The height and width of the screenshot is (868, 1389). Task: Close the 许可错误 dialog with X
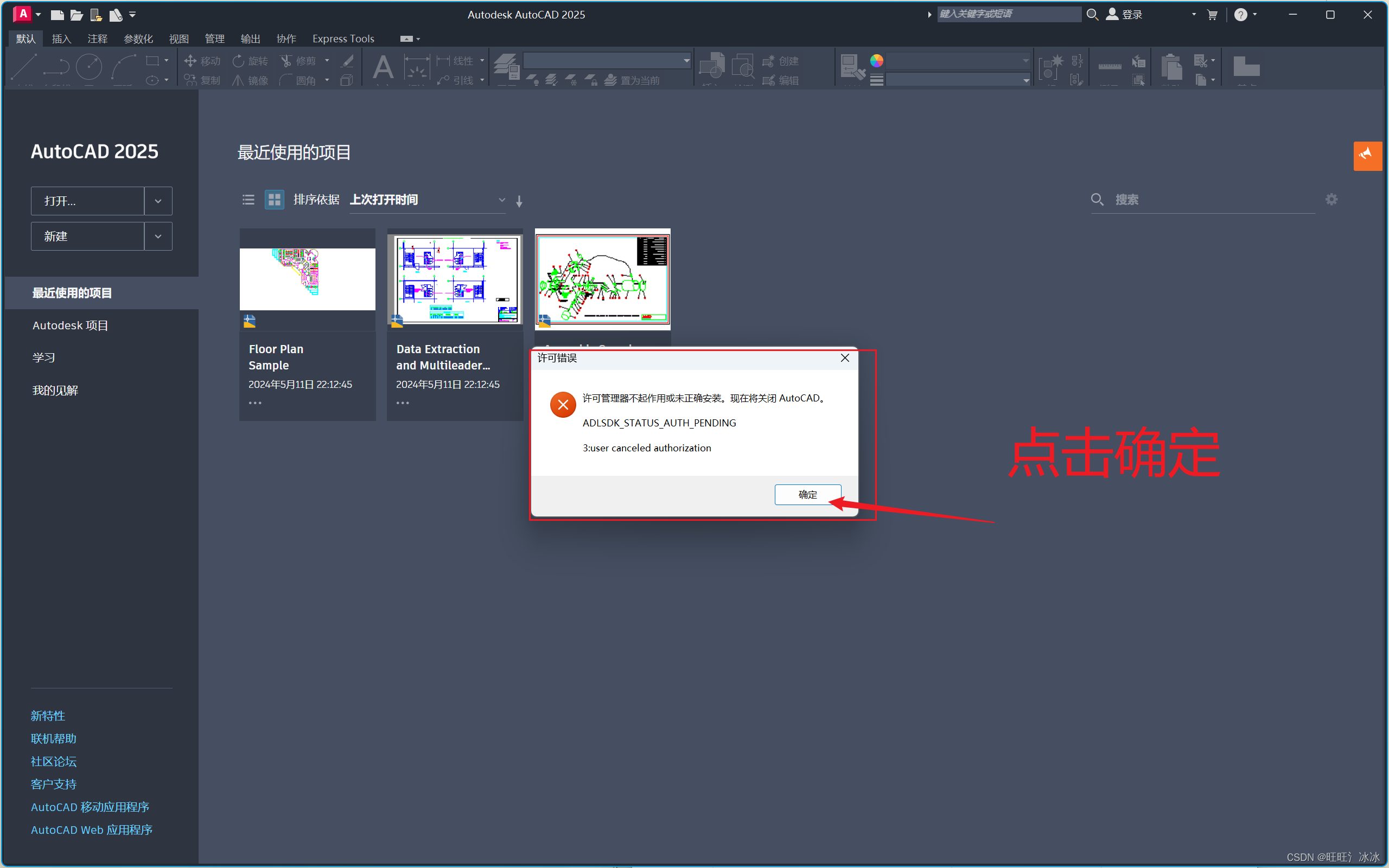click(845, 358)
